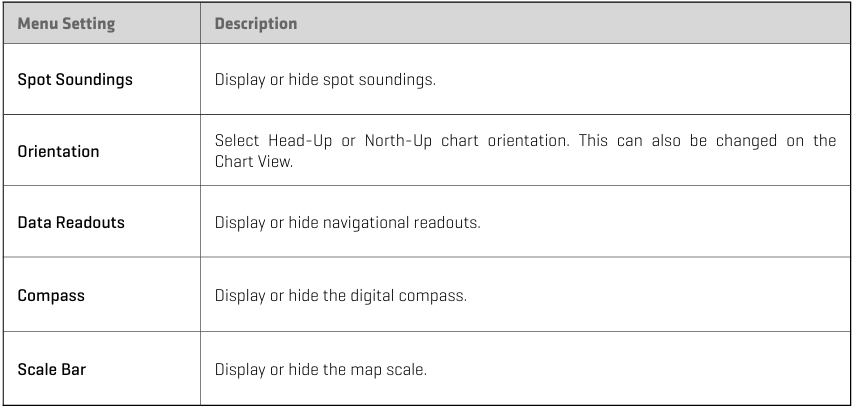Open the Orientation menu setting
852x406 pixels.
pyautogui.click(x=58, y=152)
